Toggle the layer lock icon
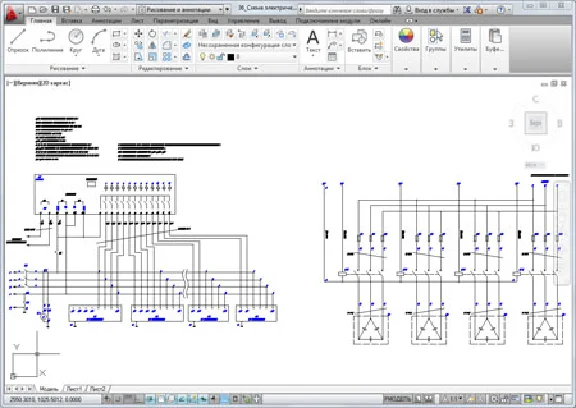Image resolution: width=576 pixels, height=408 pixels. coord(220,57)
